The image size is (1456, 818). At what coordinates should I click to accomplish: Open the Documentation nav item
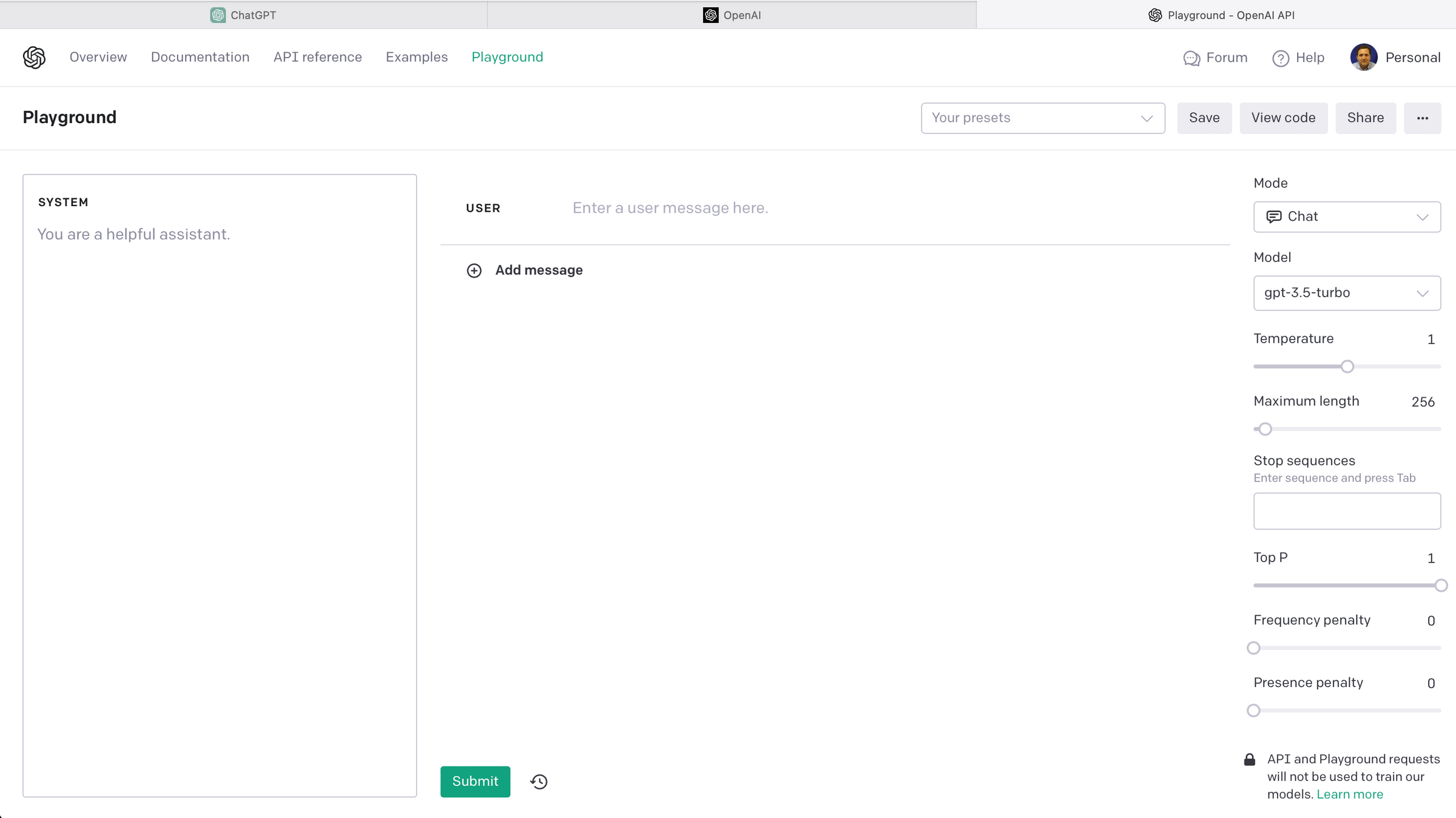[x=200, y=57]
